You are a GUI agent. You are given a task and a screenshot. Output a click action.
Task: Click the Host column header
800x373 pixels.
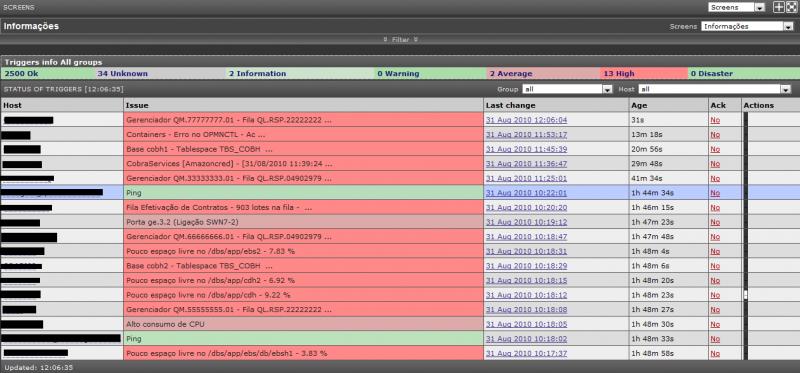(62, 105)
